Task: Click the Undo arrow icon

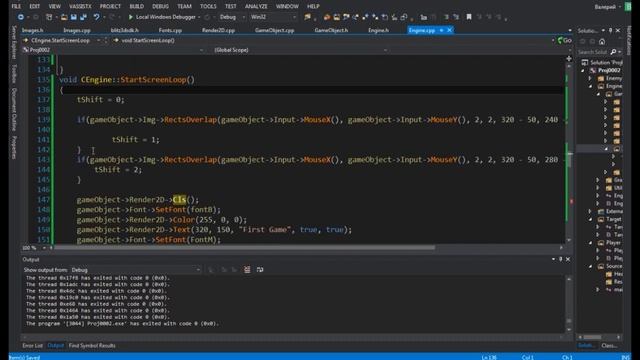Action: (96, 17)
